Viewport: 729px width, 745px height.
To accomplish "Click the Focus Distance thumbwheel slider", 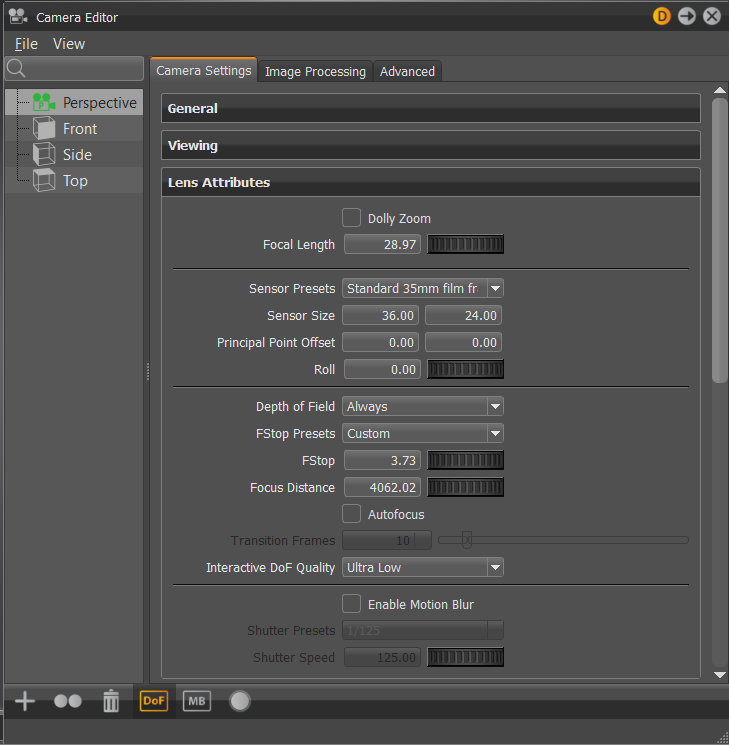I will click(465, 487).
